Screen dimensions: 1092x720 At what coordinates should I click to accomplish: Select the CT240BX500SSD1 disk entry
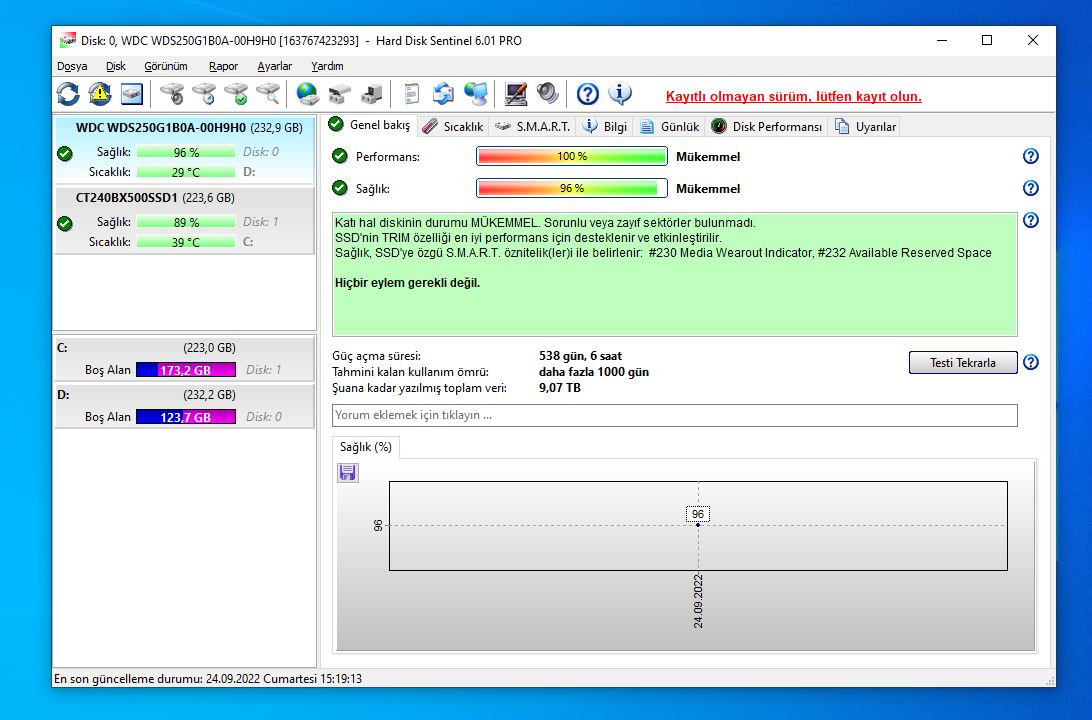pos(184,220)
